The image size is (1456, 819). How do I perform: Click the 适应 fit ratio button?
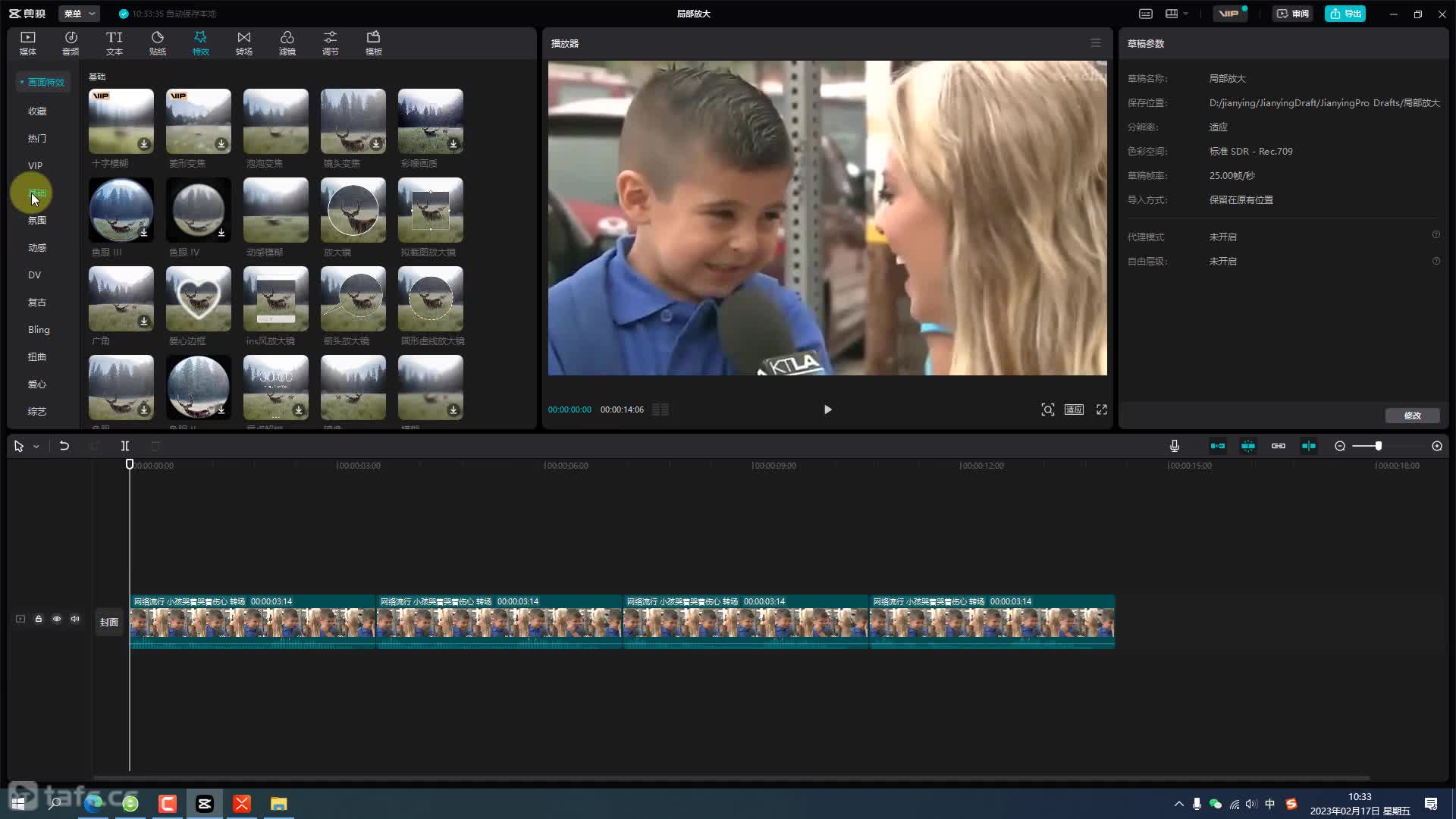pos(1074,409)
